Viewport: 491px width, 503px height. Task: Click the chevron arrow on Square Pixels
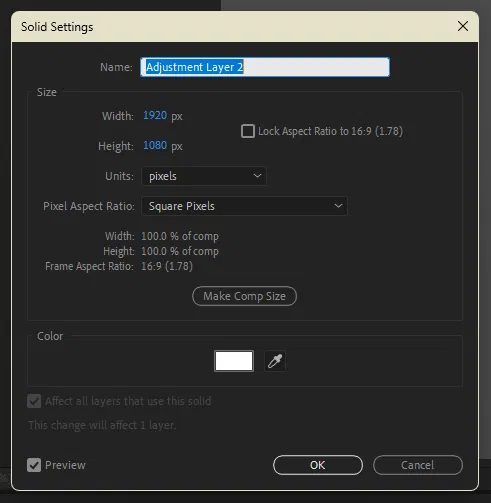pyautogui.click(x=338, y=206)
